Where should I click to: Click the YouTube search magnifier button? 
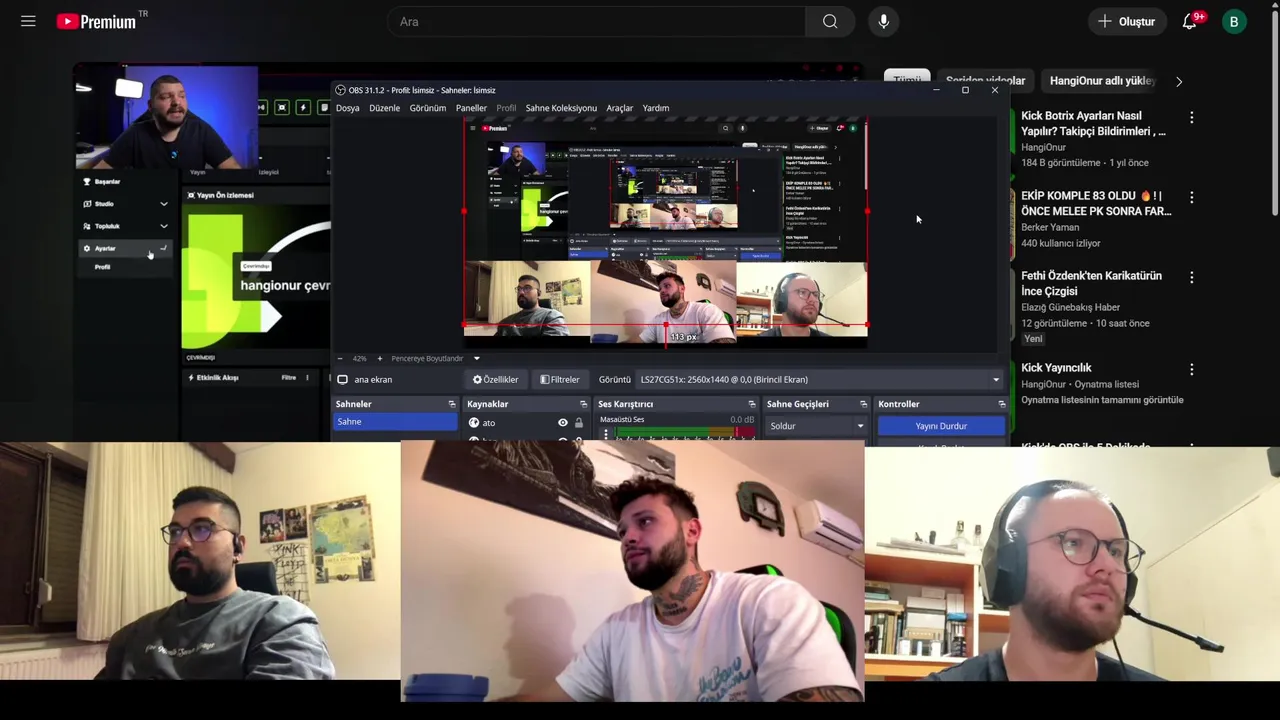tap(830, 21)
